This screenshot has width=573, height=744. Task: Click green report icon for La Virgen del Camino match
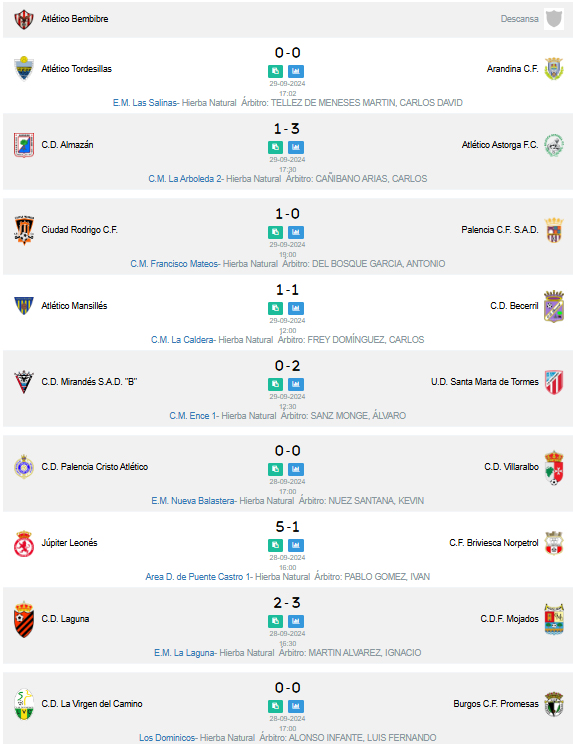click(275, 706)
